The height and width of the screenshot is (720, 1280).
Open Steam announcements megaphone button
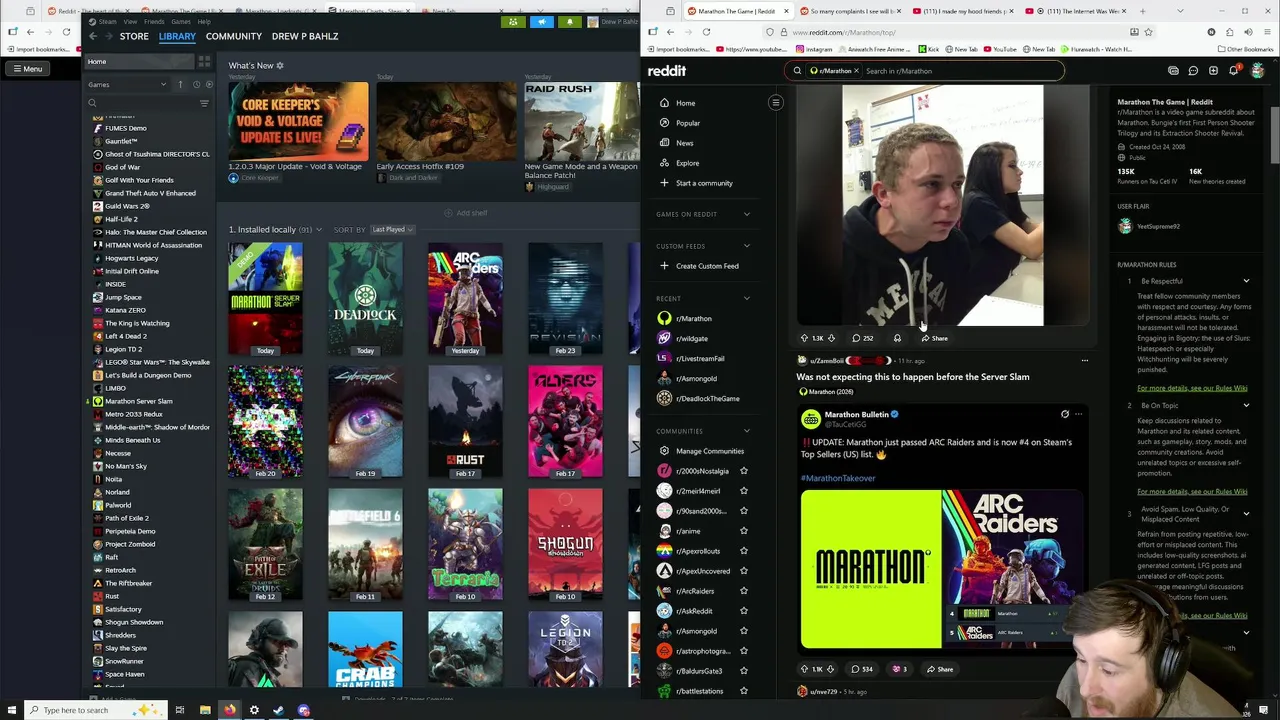click(x=544, y=21)
